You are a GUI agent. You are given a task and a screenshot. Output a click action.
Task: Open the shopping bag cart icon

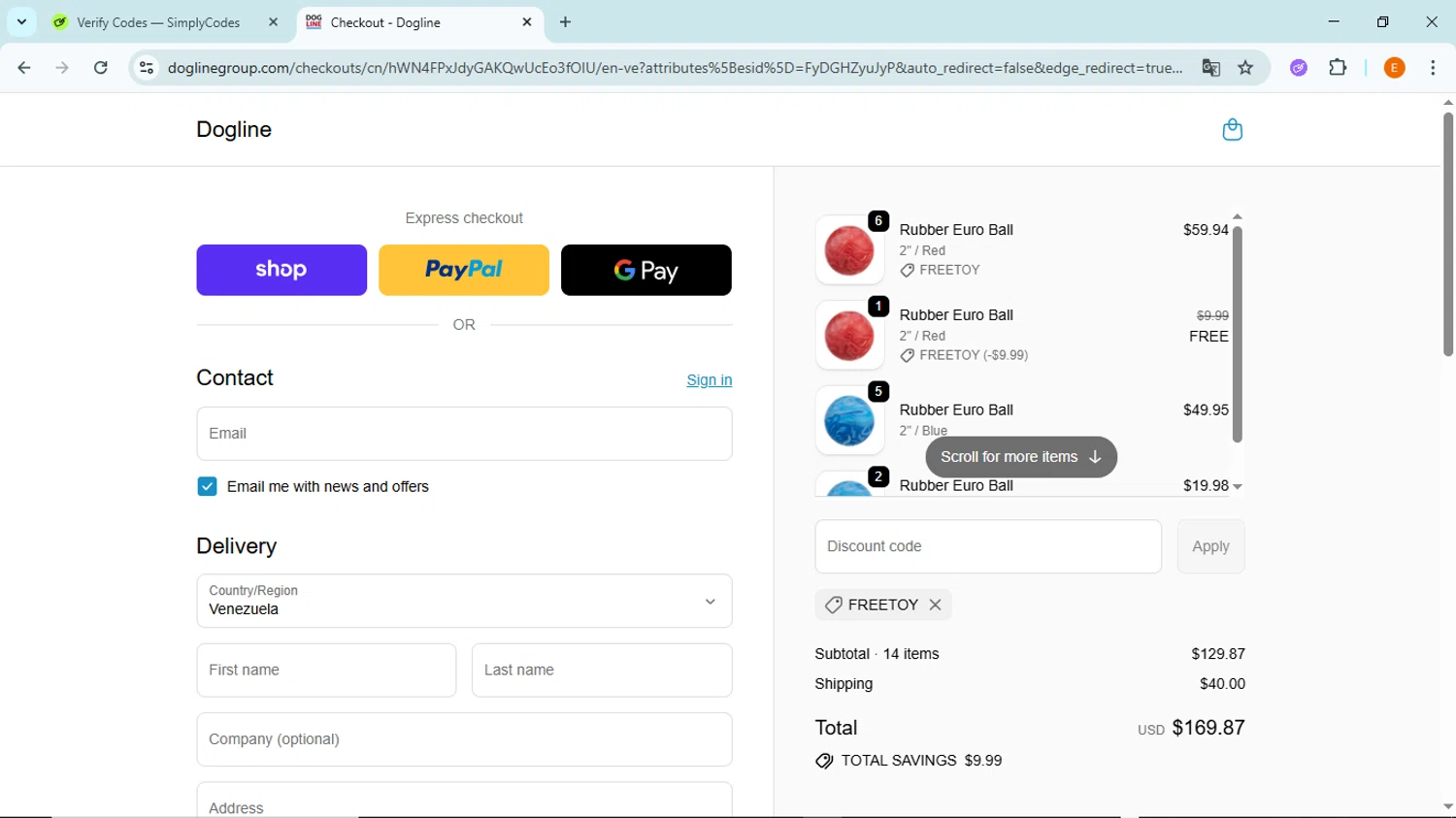point(1232,130)
